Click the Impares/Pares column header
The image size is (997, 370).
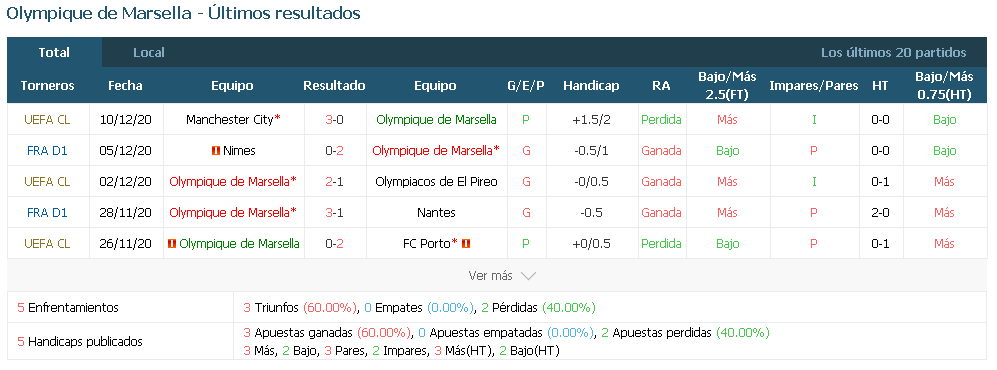(x=813, y=86)
